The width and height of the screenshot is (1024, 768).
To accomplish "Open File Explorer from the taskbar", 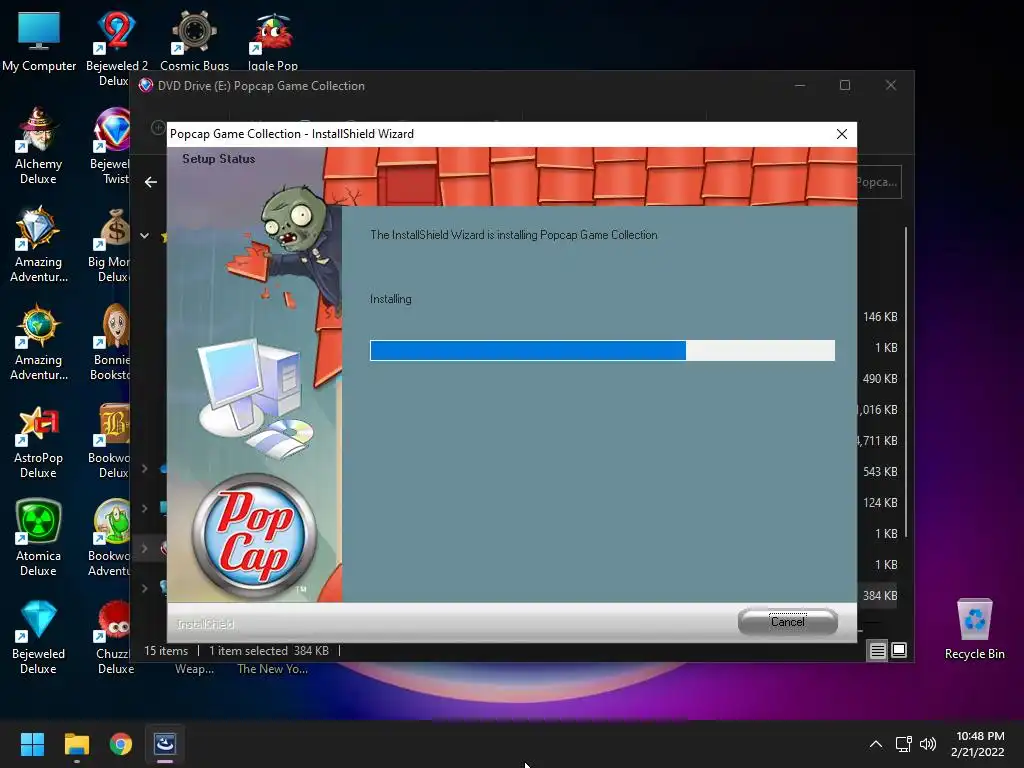I will pyautogui.click(x=76, y=744).
